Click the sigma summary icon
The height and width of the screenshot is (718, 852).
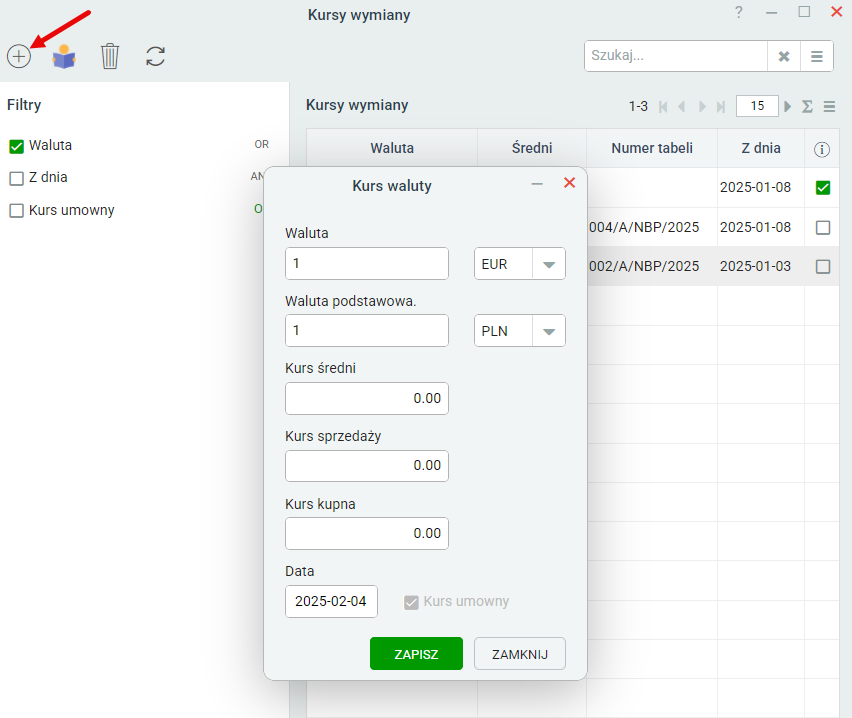(x=807, y=107)
